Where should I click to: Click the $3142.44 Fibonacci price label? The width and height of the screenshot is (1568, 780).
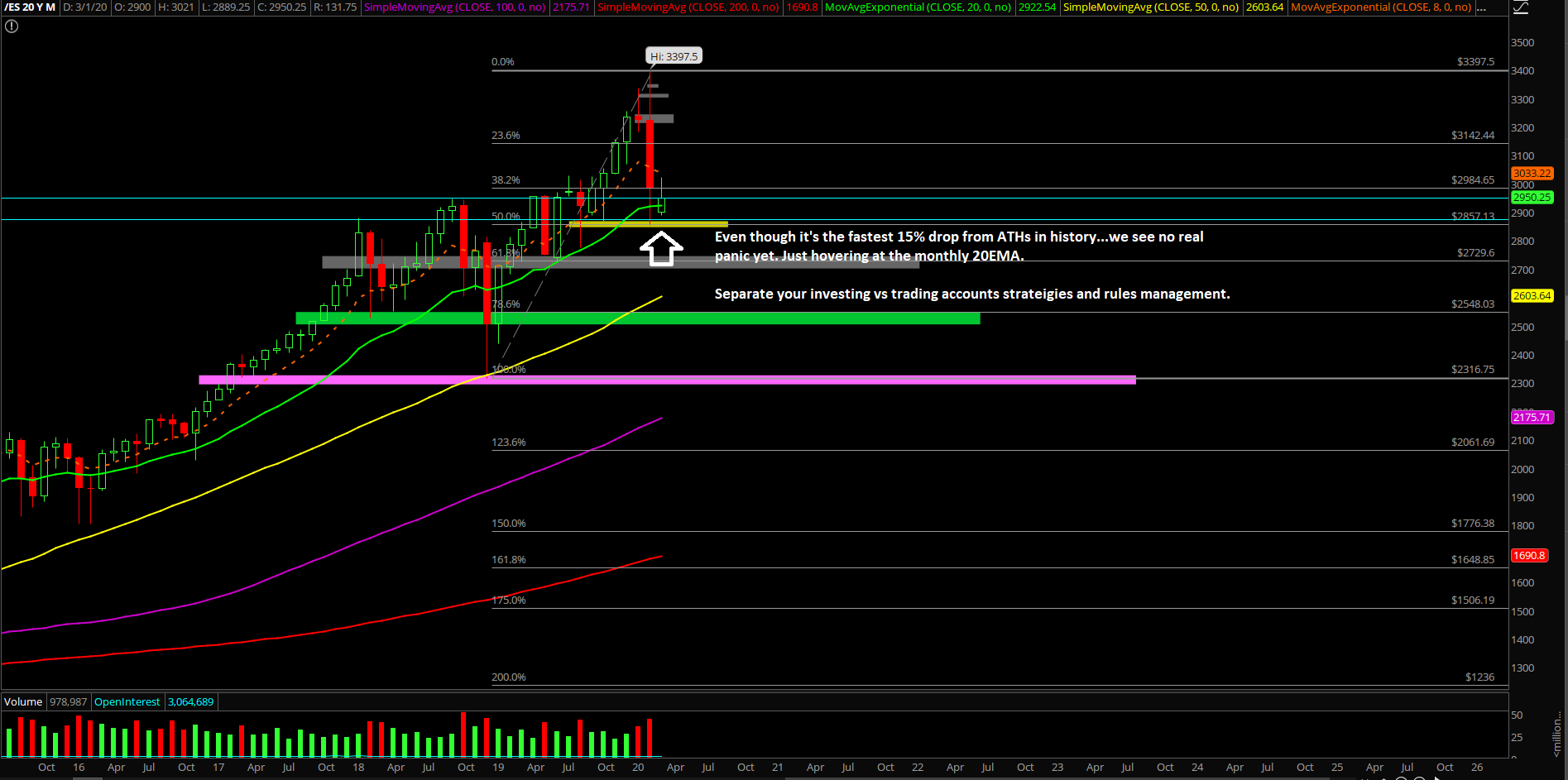point(1473,136)
